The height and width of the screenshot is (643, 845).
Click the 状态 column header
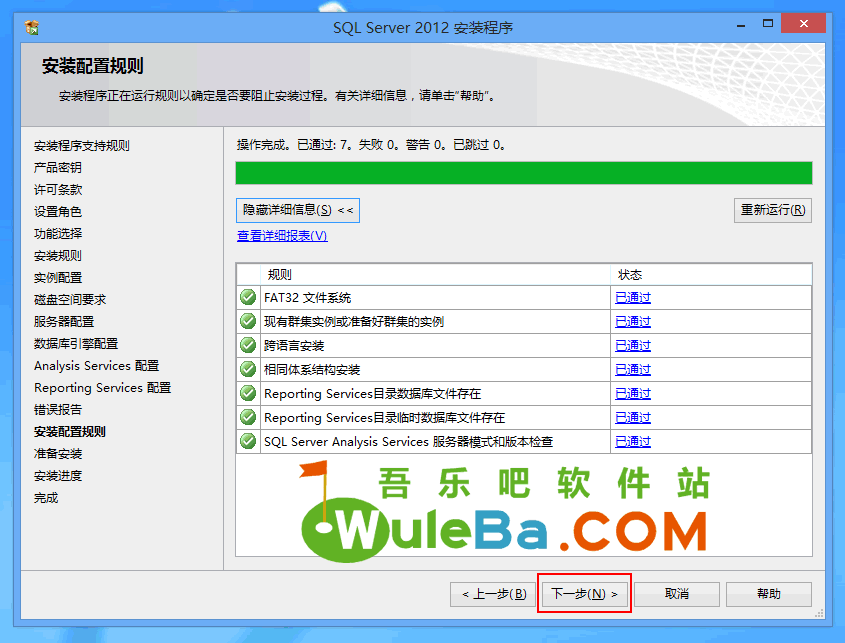coord(711,275)
